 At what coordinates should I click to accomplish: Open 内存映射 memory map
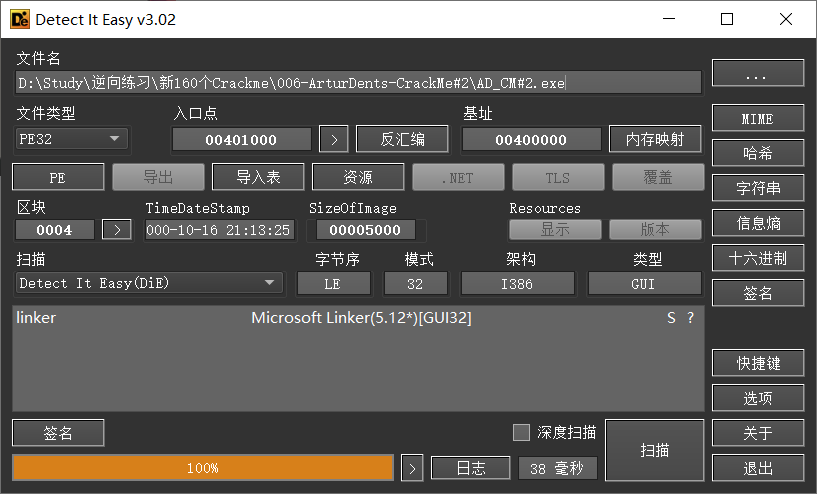[x=655, y=140]
